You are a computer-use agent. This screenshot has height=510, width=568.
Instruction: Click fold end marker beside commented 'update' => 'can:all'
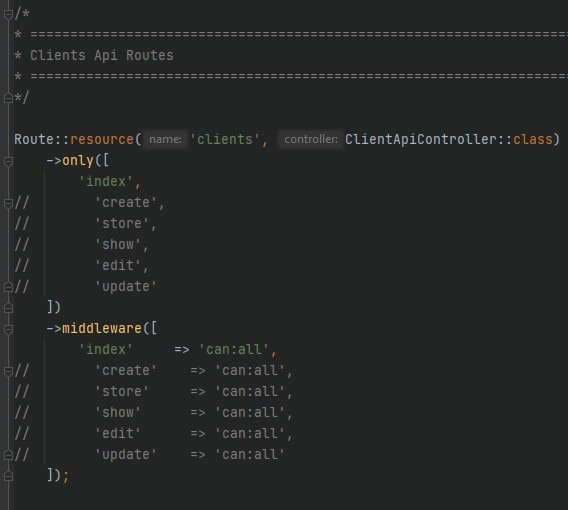coord(8,455)
